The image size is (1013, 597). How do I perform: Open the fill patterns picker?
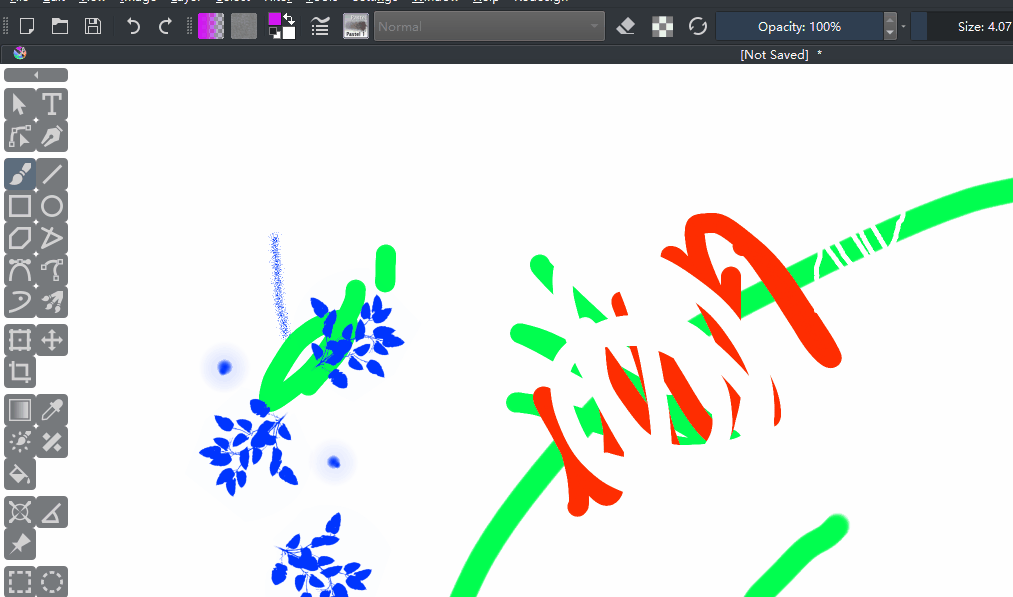point(244,26)
